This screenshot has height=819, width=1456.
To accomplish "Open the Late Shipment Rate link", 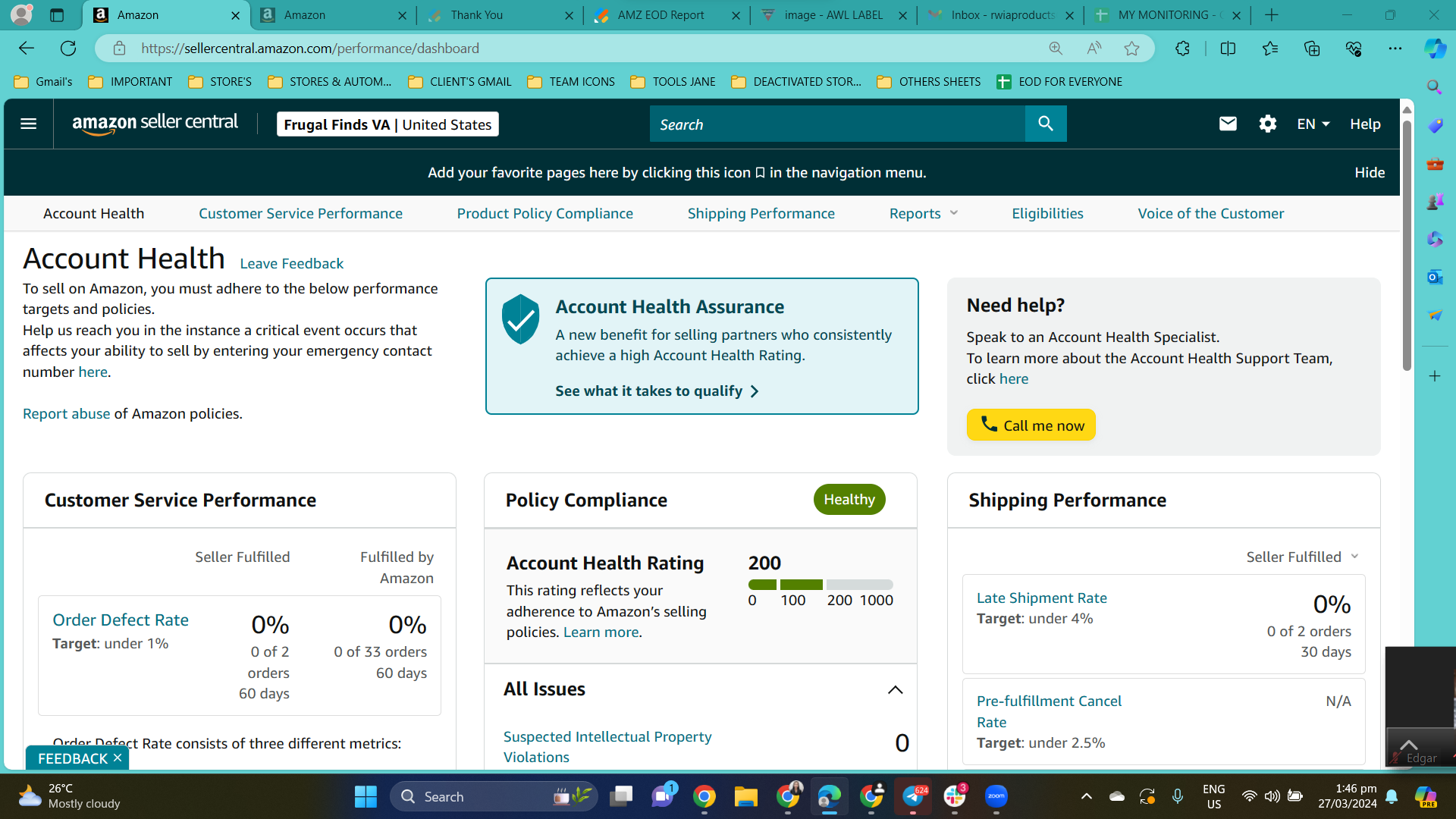I will pyautogui.click(x=1041, y=598).
